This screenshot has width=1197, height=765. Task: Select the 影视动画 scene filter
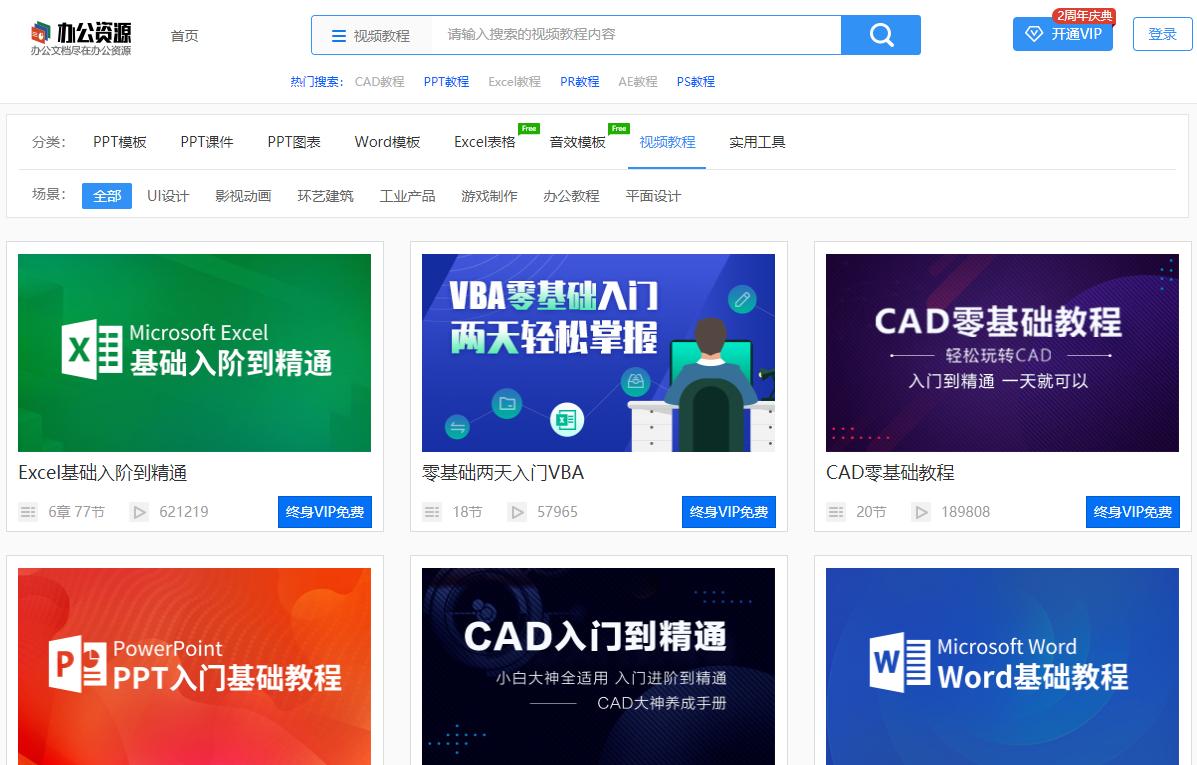[x=243, y=197]
